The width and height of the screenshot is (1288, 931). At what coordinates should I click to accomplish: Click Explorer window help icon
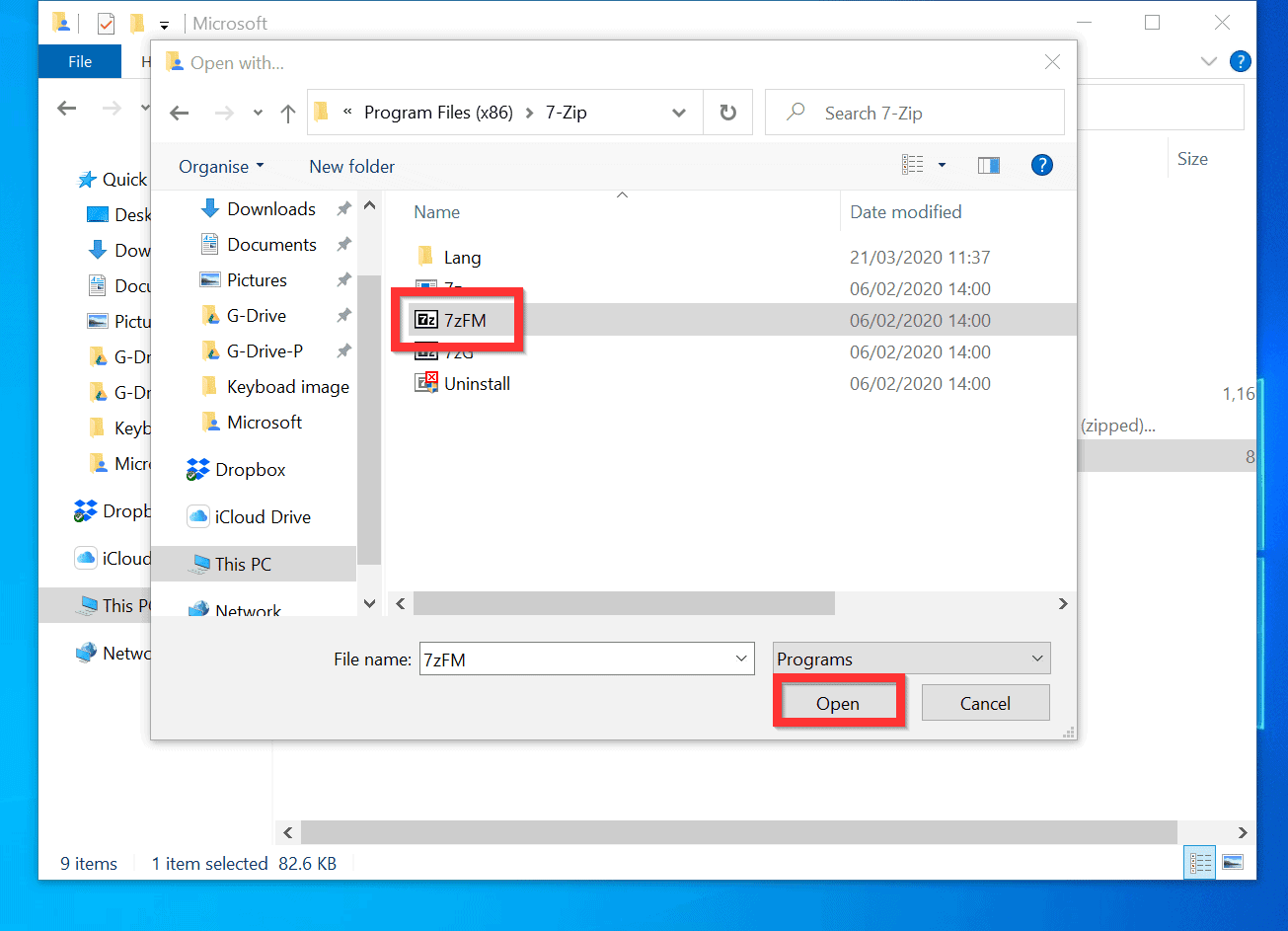(x=1241, y=61)
